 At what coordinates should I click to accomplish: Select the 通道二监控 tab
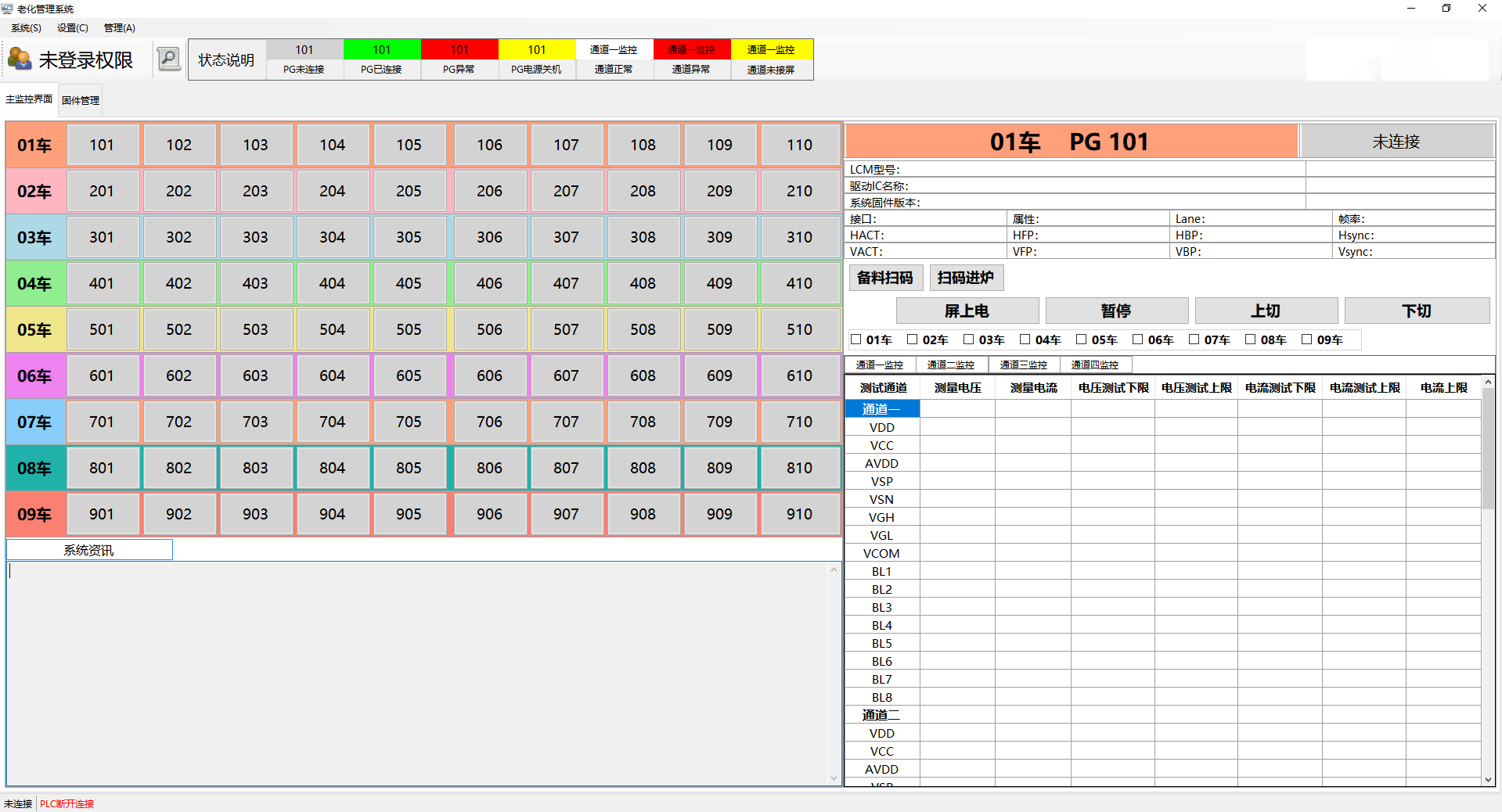(x=950, y=365)
